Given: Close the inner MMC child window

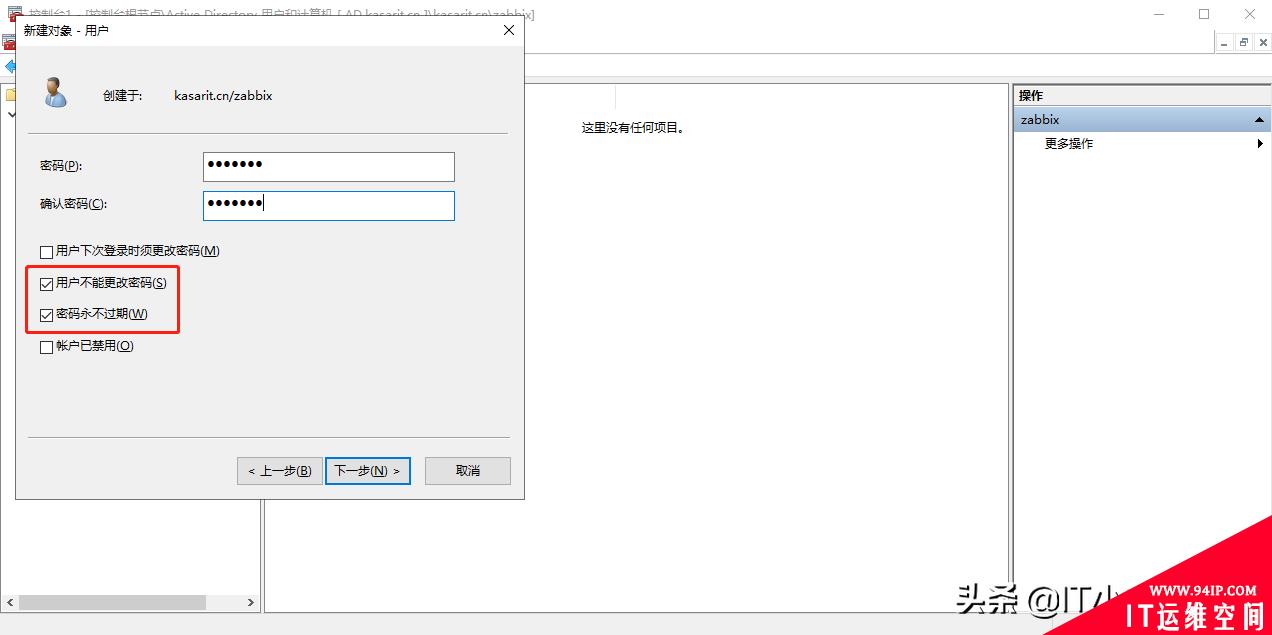Looking at the screenshot, I should [x=1261, y=42].
